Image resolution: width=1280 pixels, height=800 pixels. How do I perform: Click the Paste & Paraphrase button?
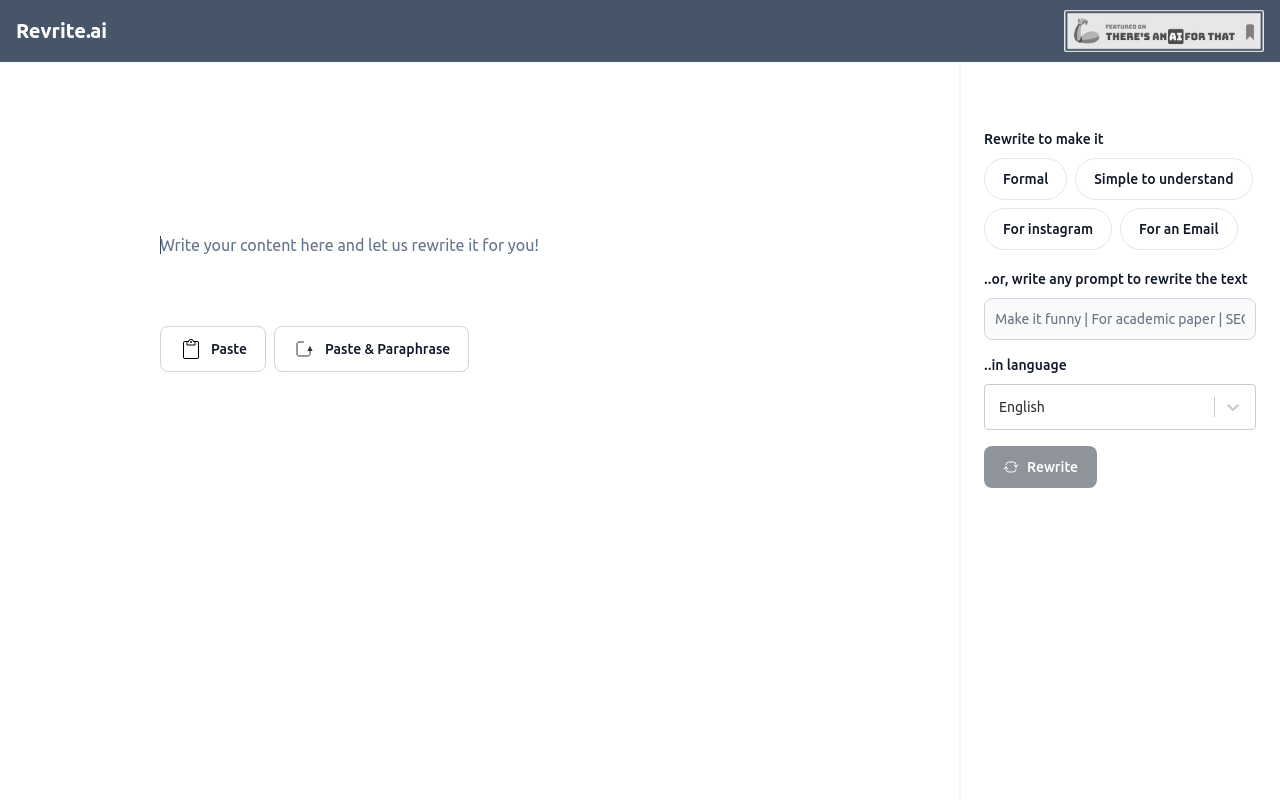tap(371, 349)
